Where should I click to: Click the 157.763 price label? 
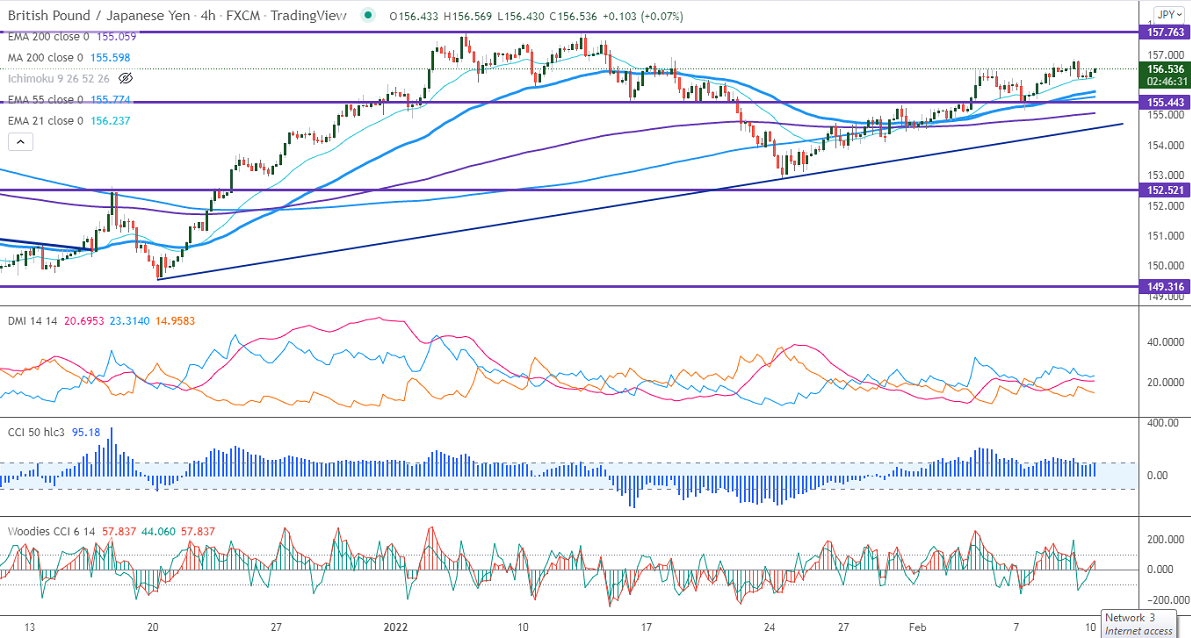1164,32
